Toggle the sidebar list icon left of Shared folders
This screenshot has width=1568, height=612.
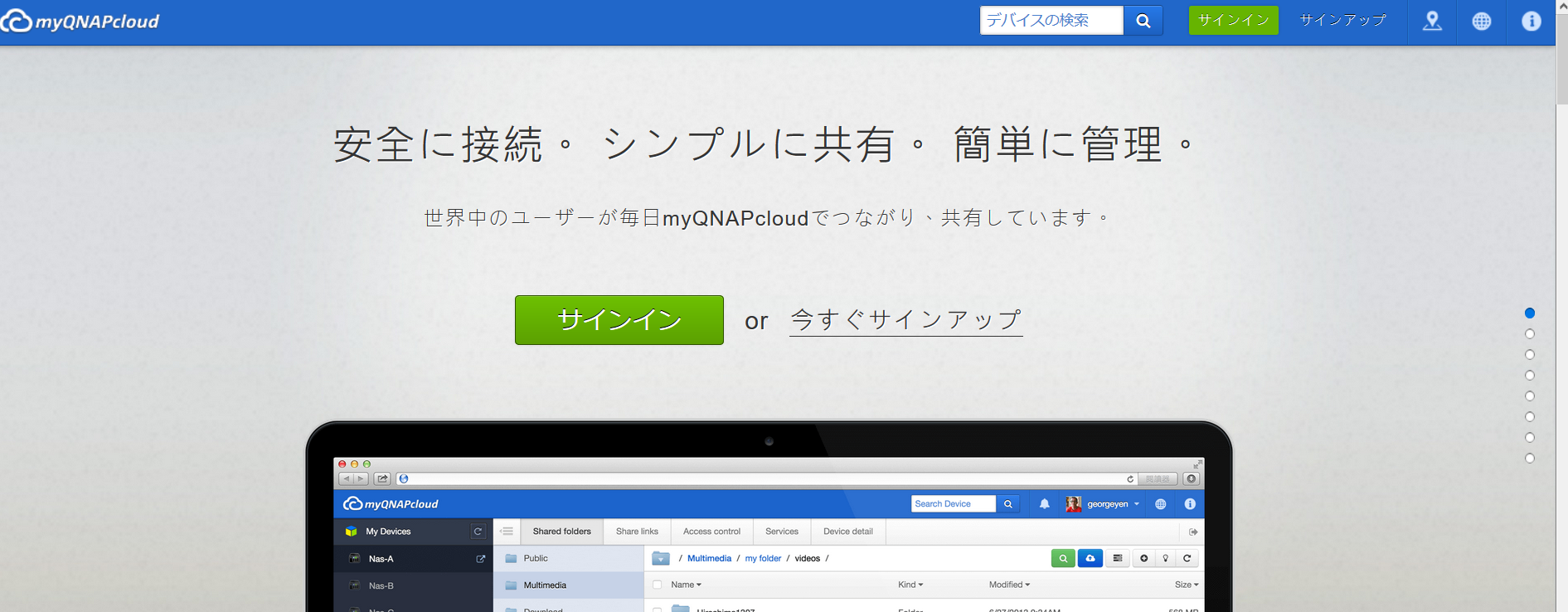tap(507, 532)
